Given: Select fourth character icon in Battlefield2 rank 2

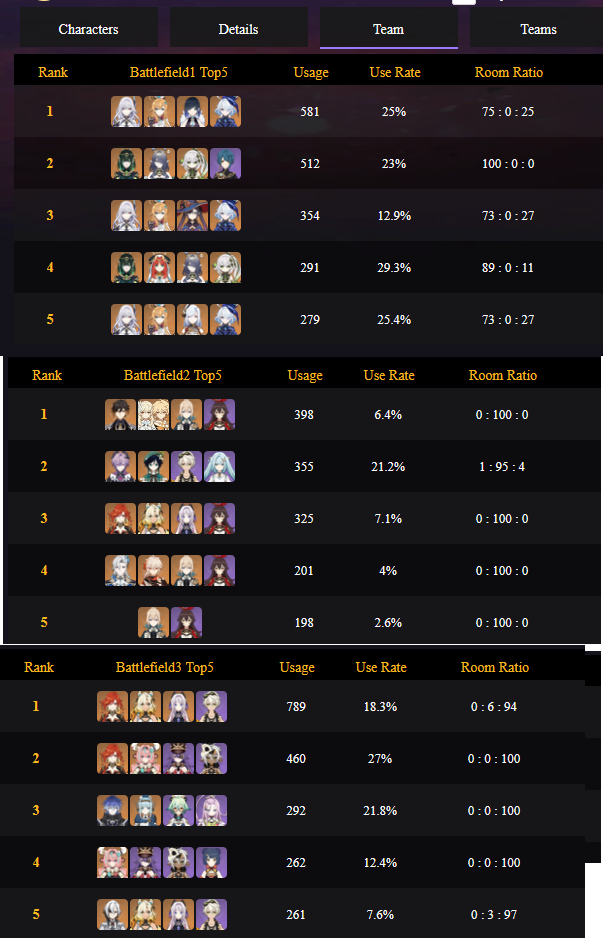Looking at the screenshot, I should [x=219, y=466].
